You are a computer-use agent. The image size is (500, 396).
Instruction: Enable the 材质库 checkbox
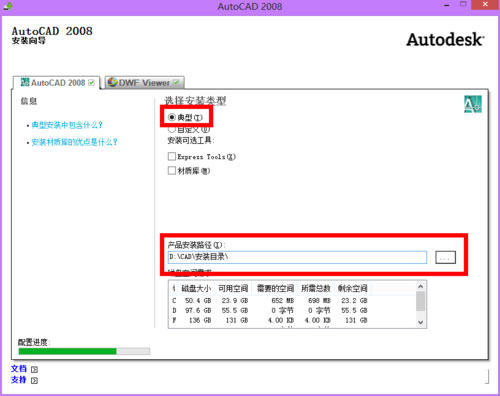click(172, 171)
